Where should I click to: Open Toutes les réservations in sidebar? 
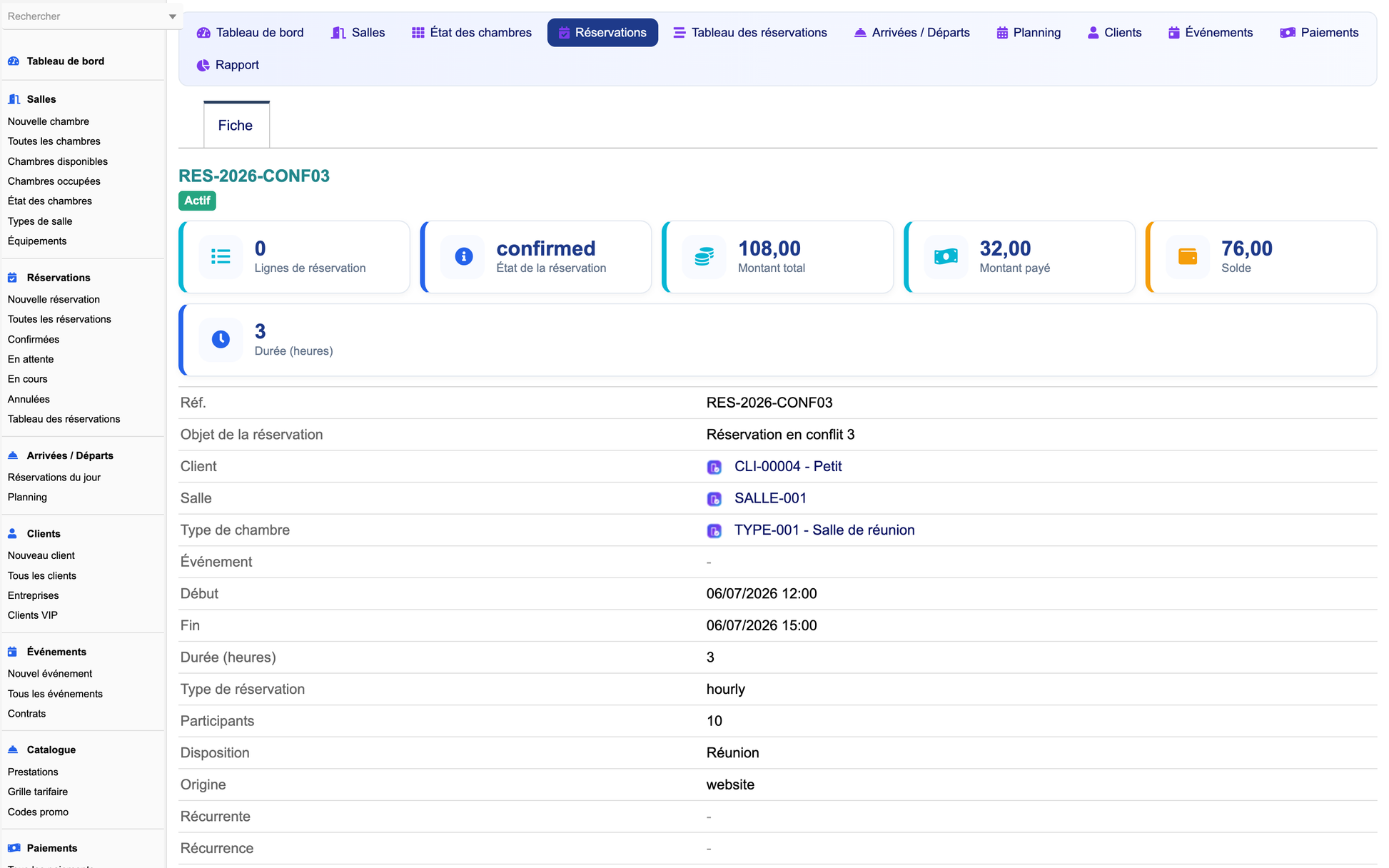coord(59,319)
